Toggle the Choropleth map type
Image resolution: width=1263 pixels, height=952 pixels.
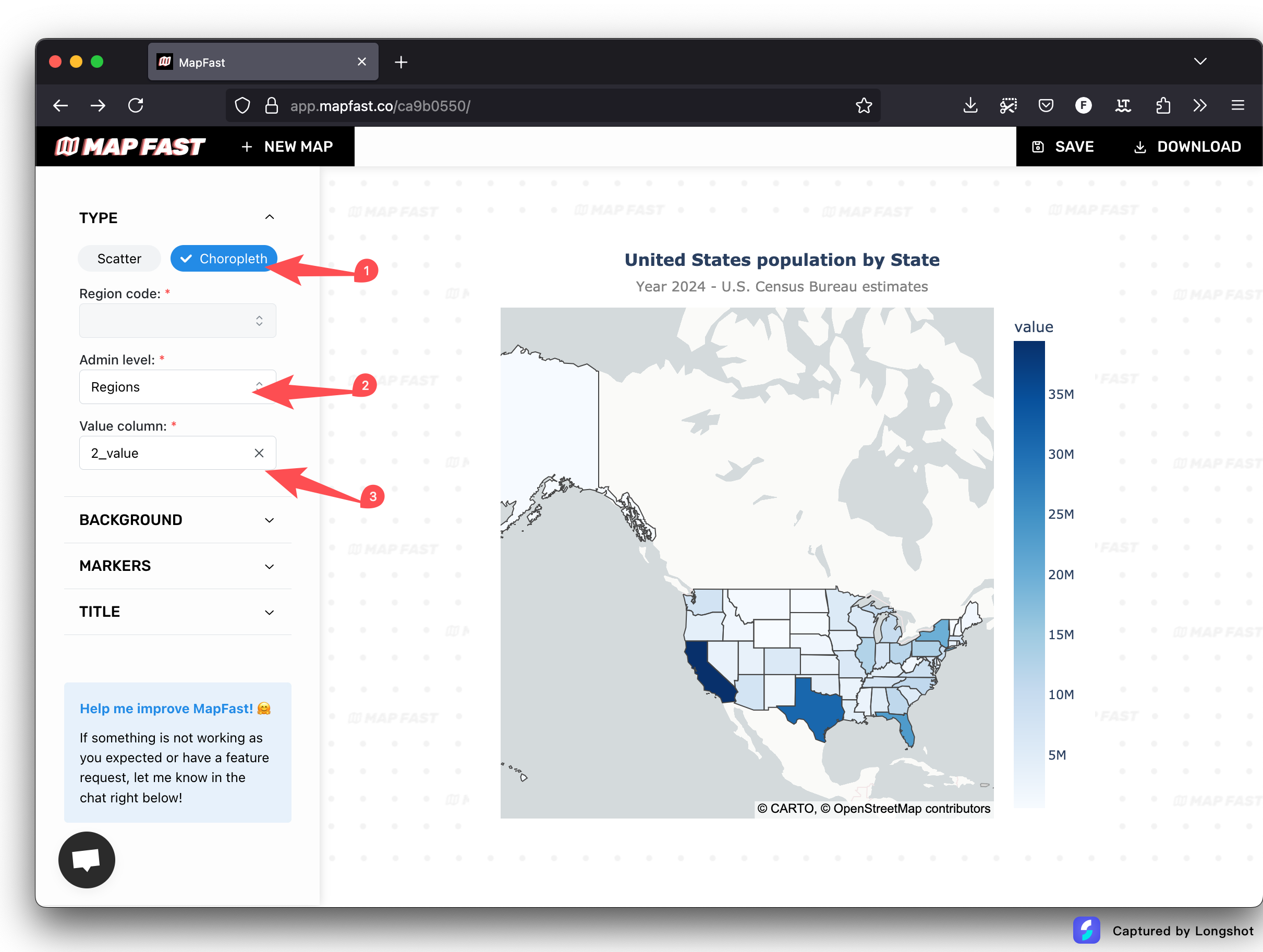coord(223,259)
